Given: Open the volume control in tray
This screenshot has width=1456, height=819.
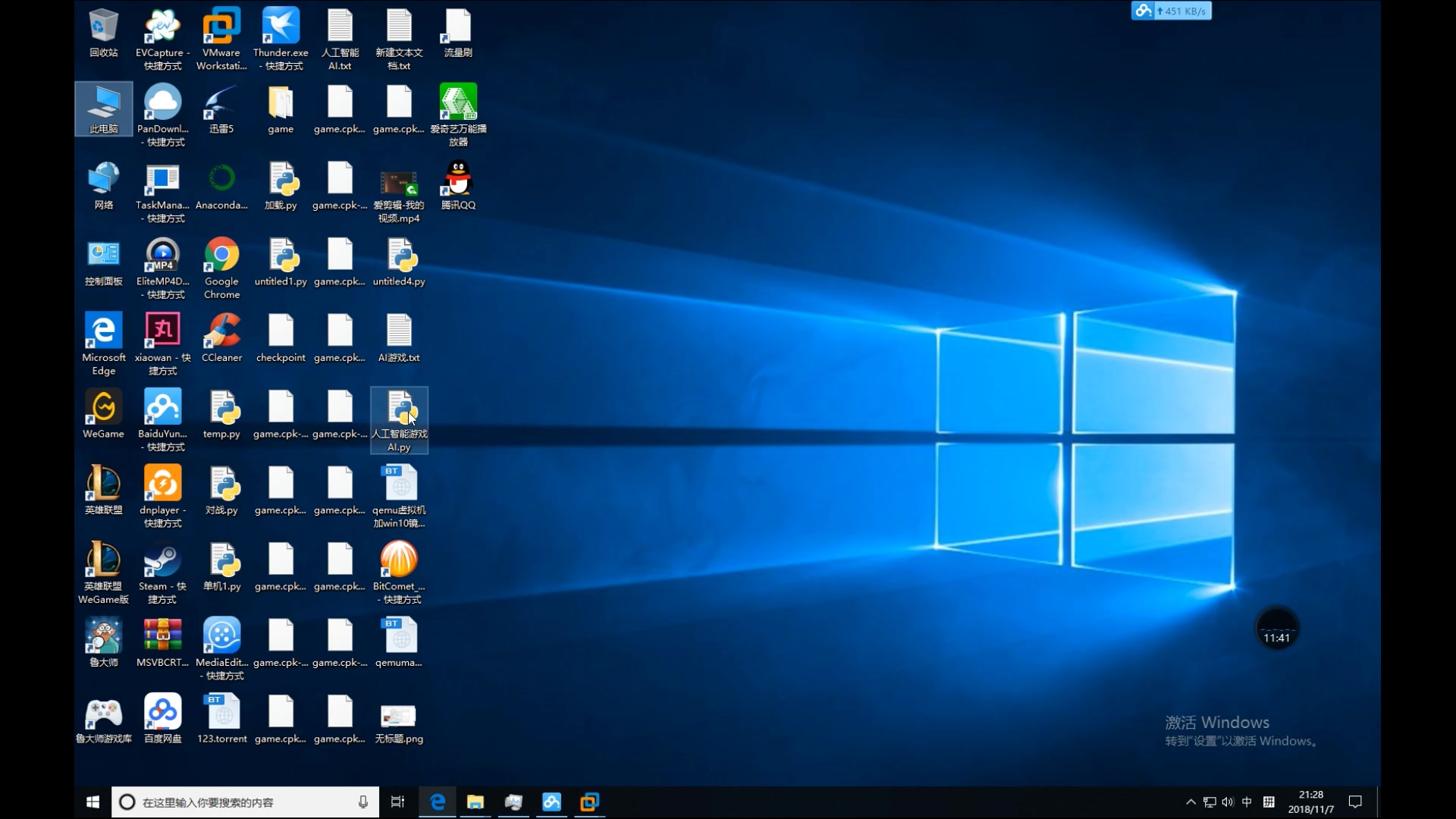Looking at the screenshot, I should [x=1228, y=802].
